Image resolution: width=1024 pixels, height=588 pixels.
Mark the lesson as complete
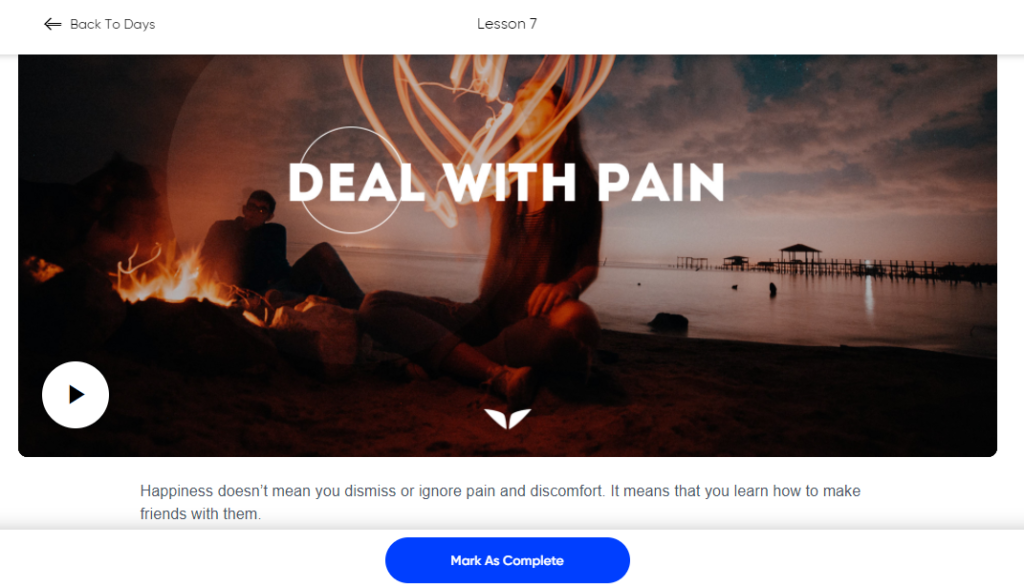click(x=507, y=560)
